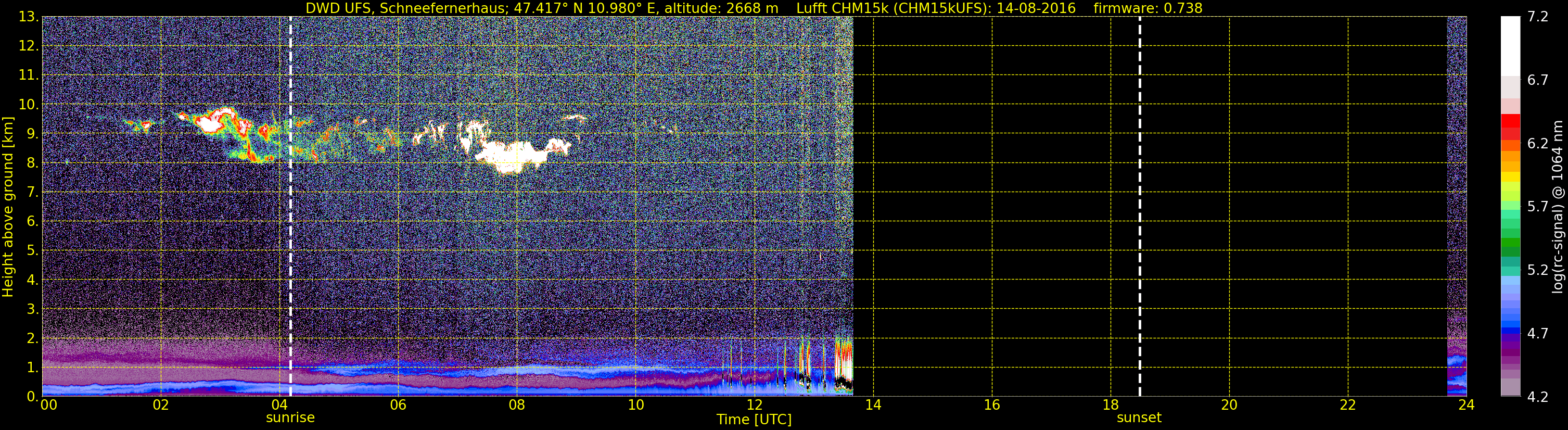Click the time axis tick label 12

click(x=754, y=406)
